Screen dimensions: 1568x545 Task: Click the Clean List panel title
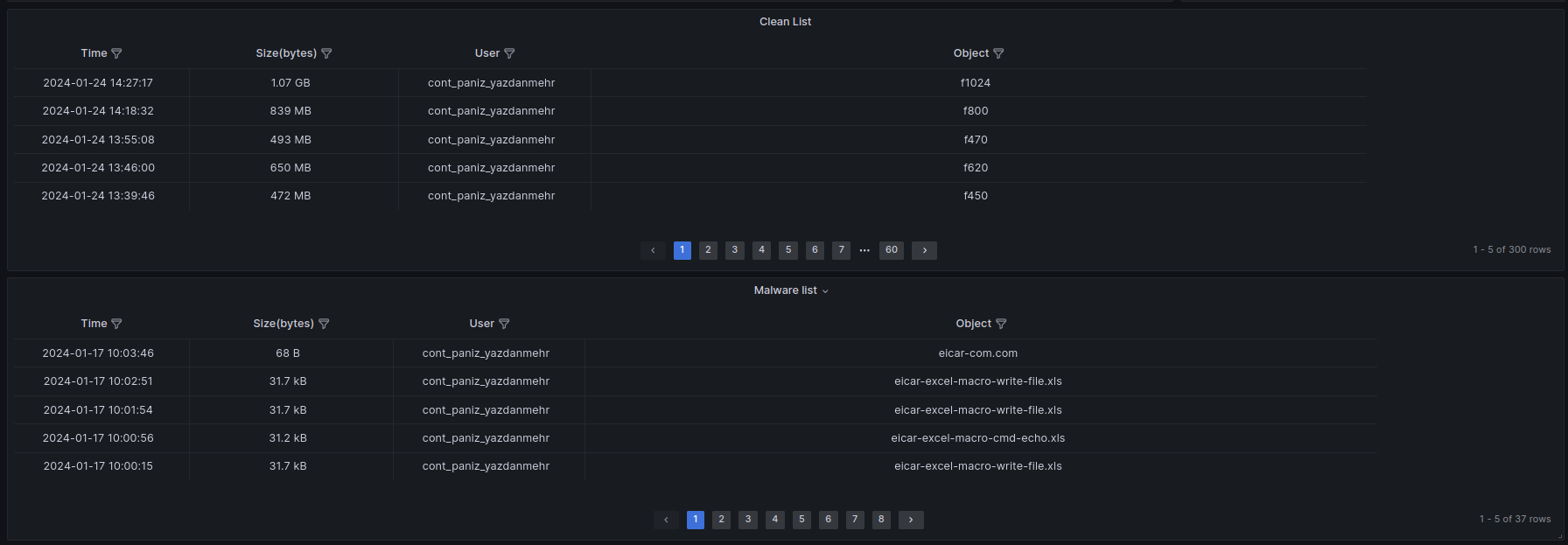(785, 22)
